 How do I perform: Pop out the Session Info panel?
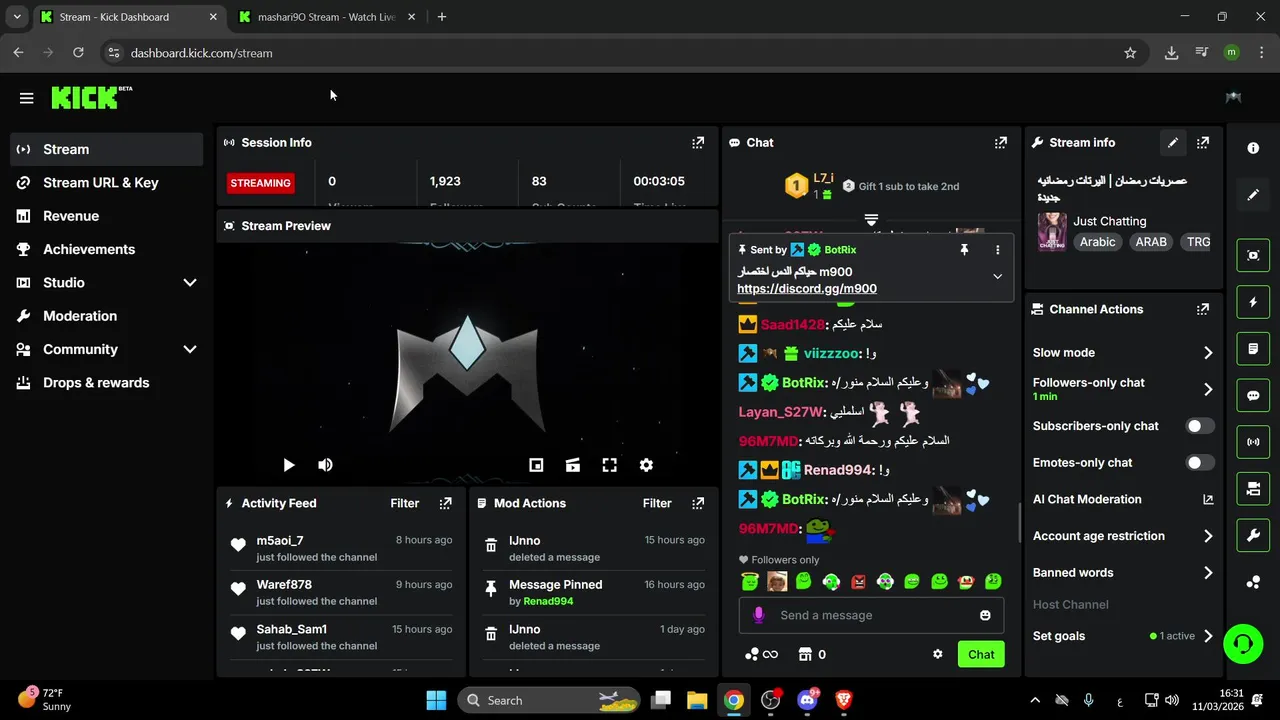[x=698, y=143]
